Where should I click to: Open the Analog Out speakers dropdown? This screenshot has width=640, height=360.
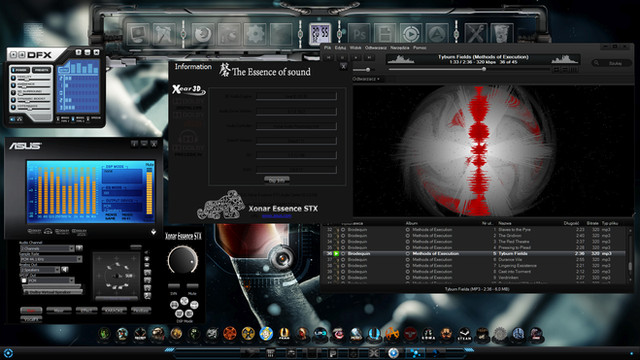point(40,269)
